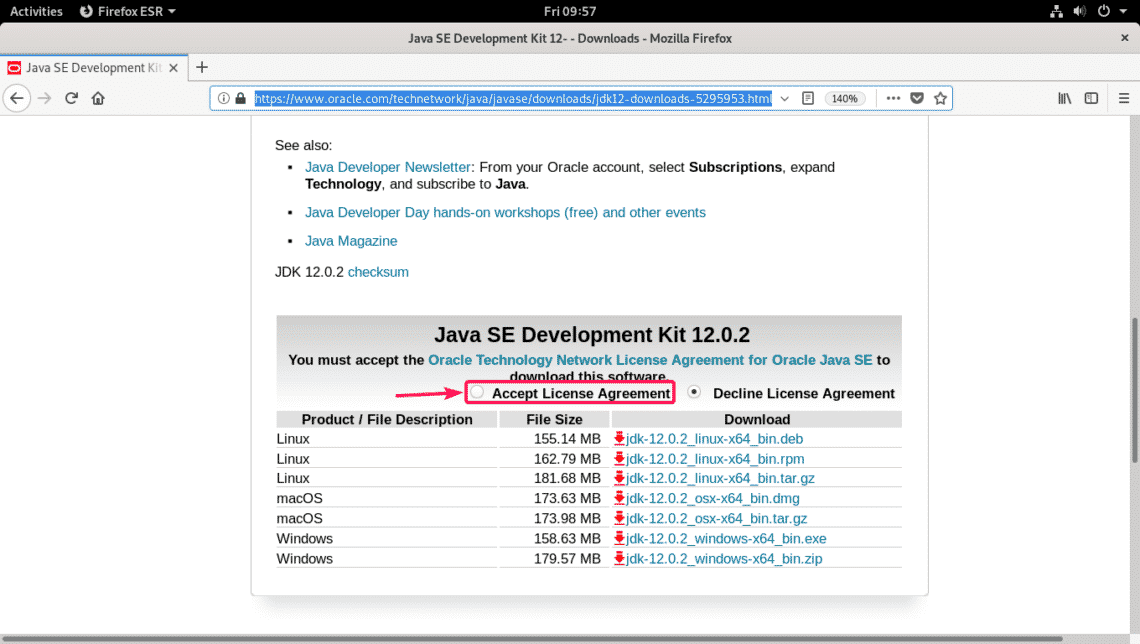Open the Firefox home page
The height and width of the screenshot is (644, 1140).
click(96, 98)
